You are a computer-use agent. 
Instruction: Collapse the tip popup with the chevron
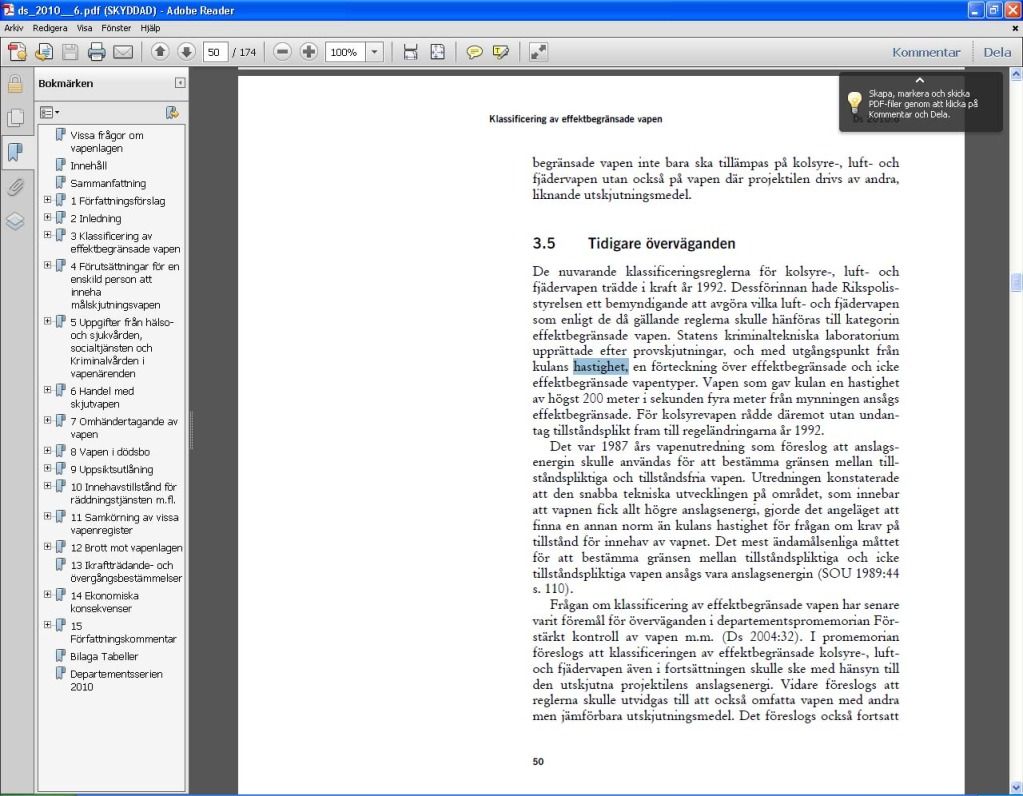click(x=920, y=80)
